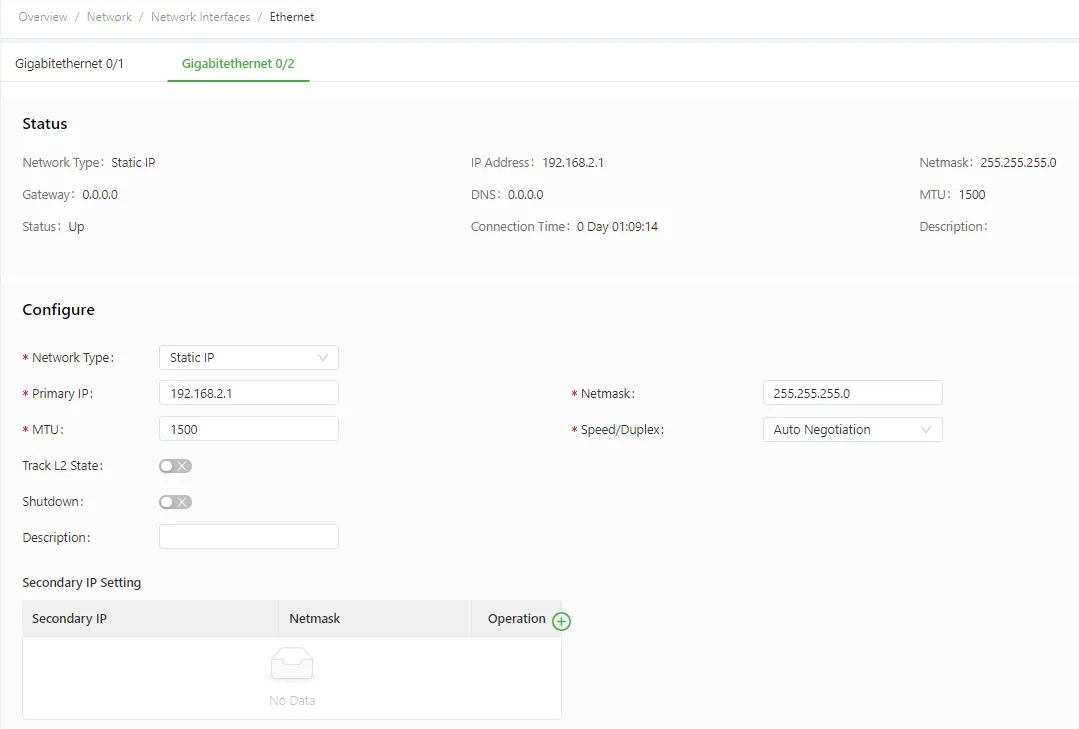Focus the MTU input field
This screenshot has height=729, width=1079.
tap(248, 429)
